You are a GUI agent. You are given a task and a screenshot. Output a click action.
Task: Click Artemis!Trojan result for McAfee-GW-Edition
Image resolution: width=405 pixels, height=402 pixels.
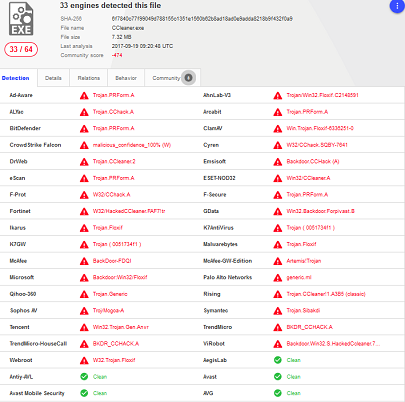tap(304, 261)
